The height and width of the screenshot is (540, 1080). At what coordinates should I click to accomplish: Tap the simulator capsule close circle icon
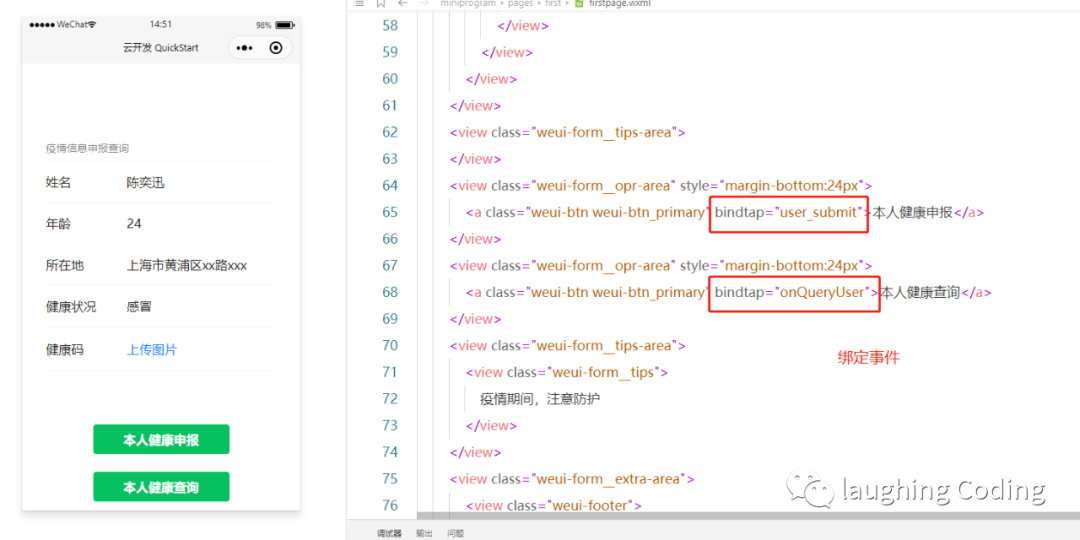tap(276, 48)
